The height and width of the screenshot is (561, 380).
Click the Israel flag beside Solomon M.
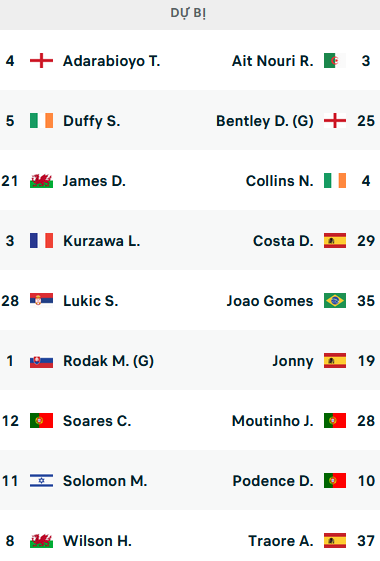(x=41, y=480)
